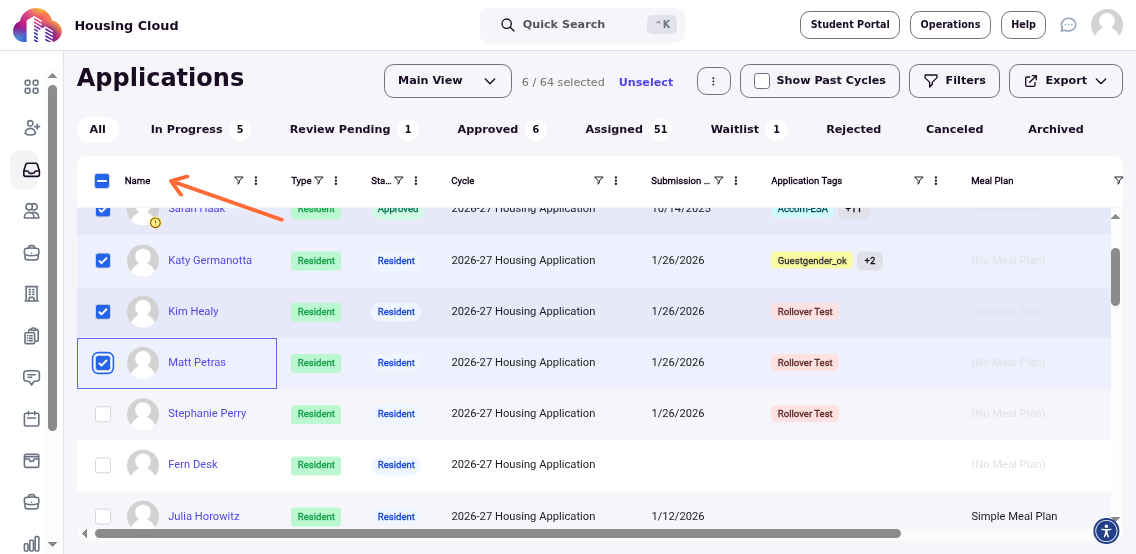Switch to the Canceled tab
The width and height of the screenshot is (1136, 554).
[954, 130]
